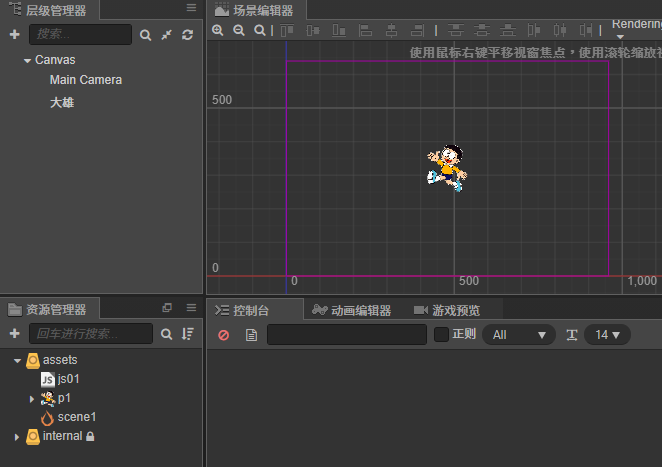The width and height of the screenshot is (662, 467).
Task: Focus the console filter input
Action: (347, 335)
